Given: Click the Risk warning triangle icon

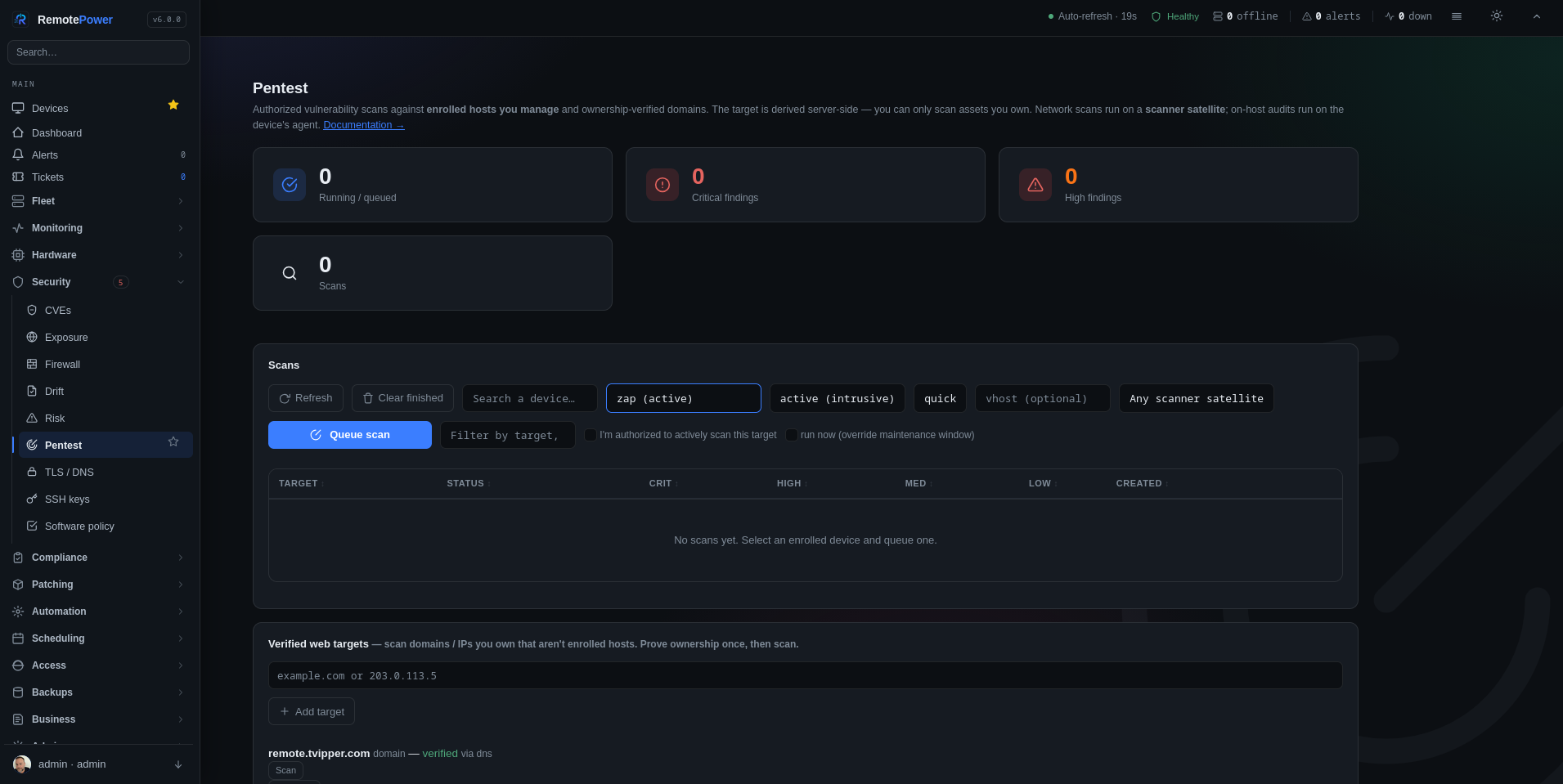Looking at the screenshot, I should (x=32, y=418).
